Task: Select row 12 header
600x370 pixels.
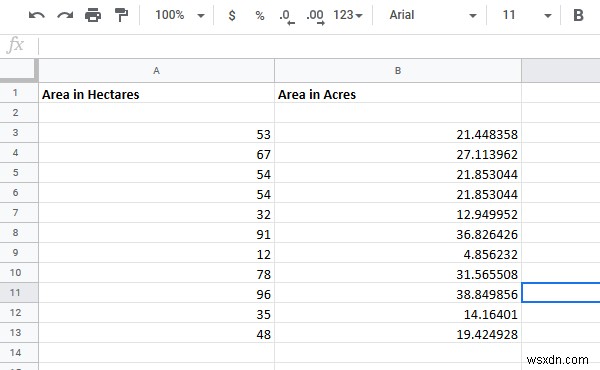Action: point(19,313)
